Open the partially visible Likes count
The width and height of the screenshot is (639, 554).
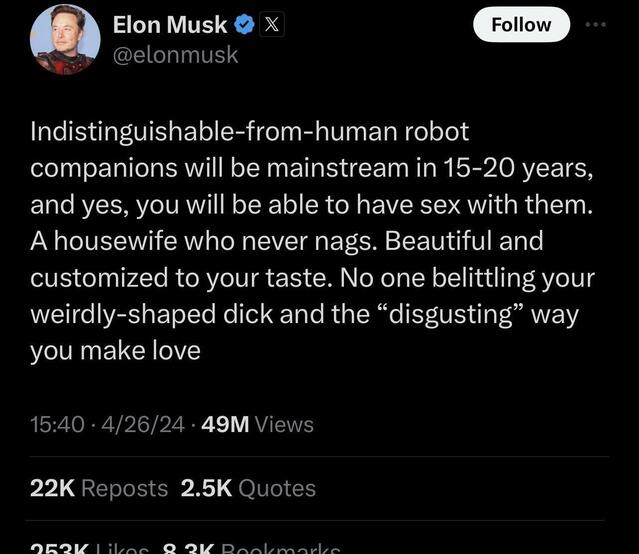[92, 547]
